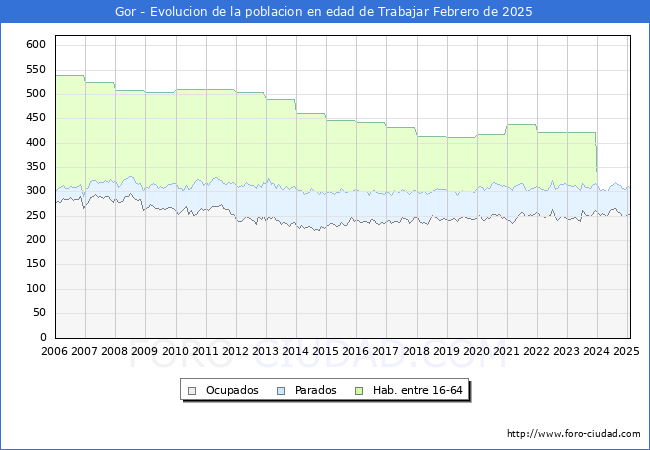Click the Ocupados legend color swatch
The height and width of the screenshot is (450, 650).
point(192,391)
